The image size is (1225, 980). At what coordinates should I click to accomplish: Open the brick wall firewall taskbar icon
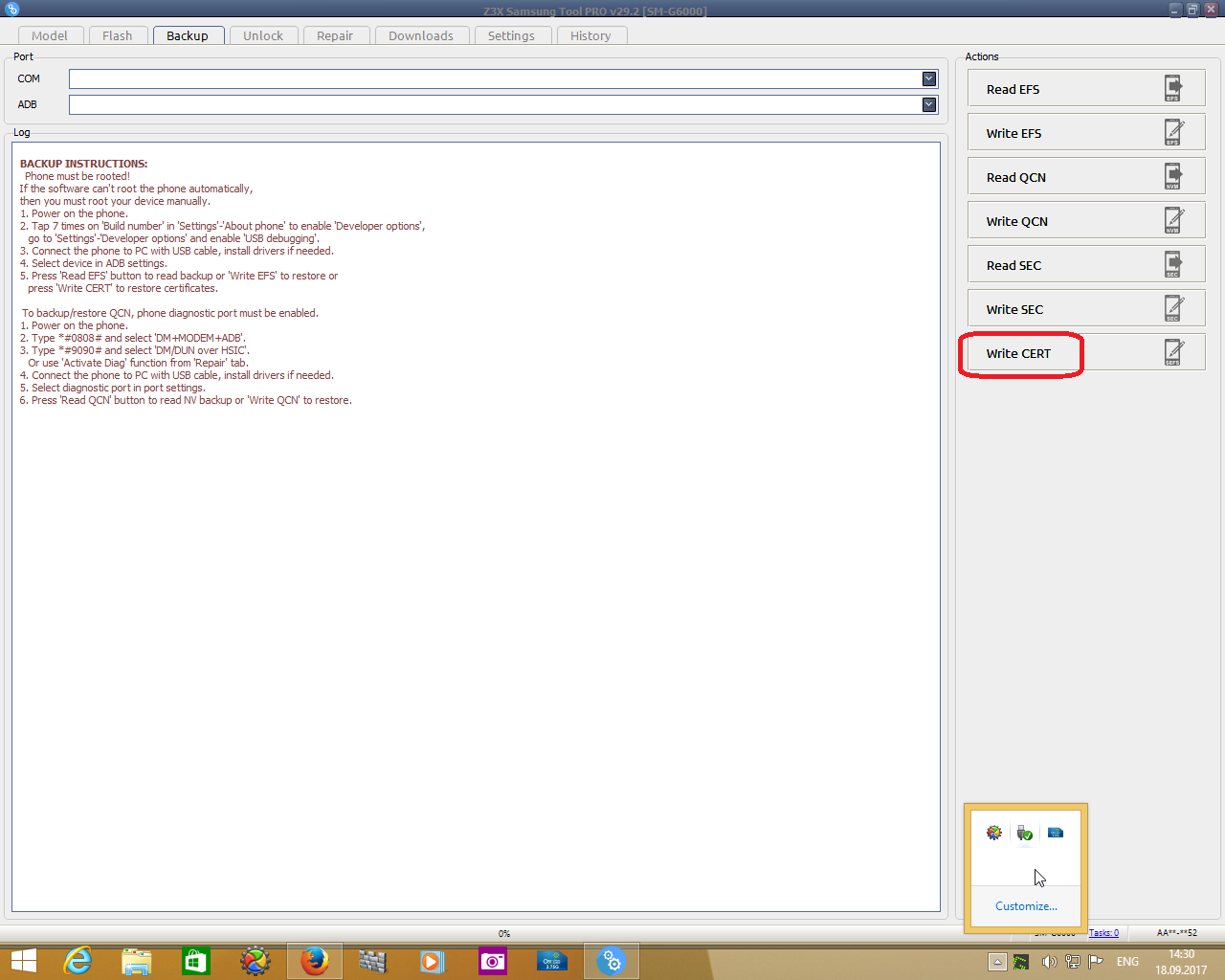(372, 961)
